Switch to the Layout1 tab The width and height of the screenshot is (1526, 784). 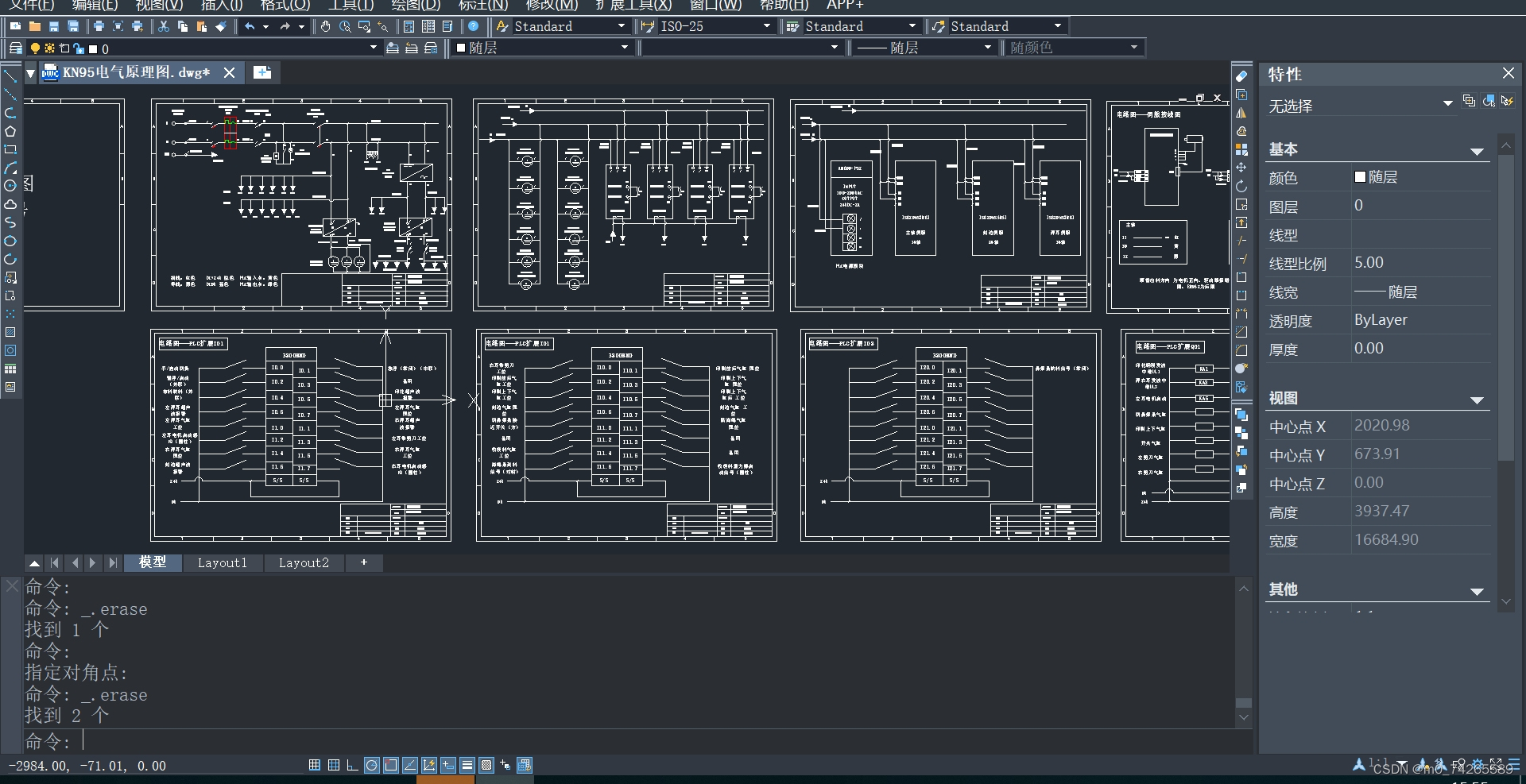click(223, 562)
